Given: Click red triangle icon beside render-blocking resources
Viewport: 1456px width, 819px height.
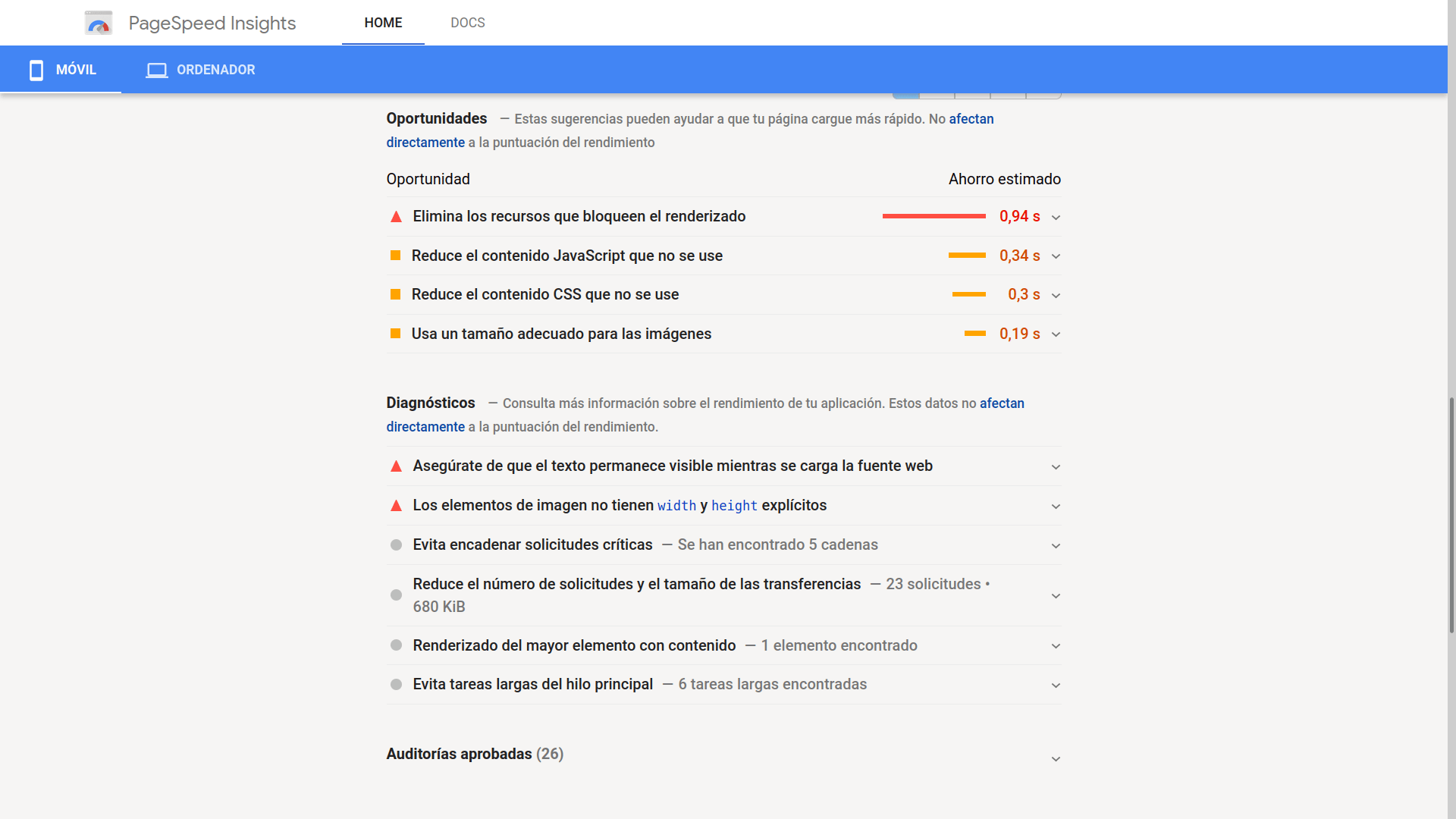Looking at the screenshot, I should pos(396,217).
